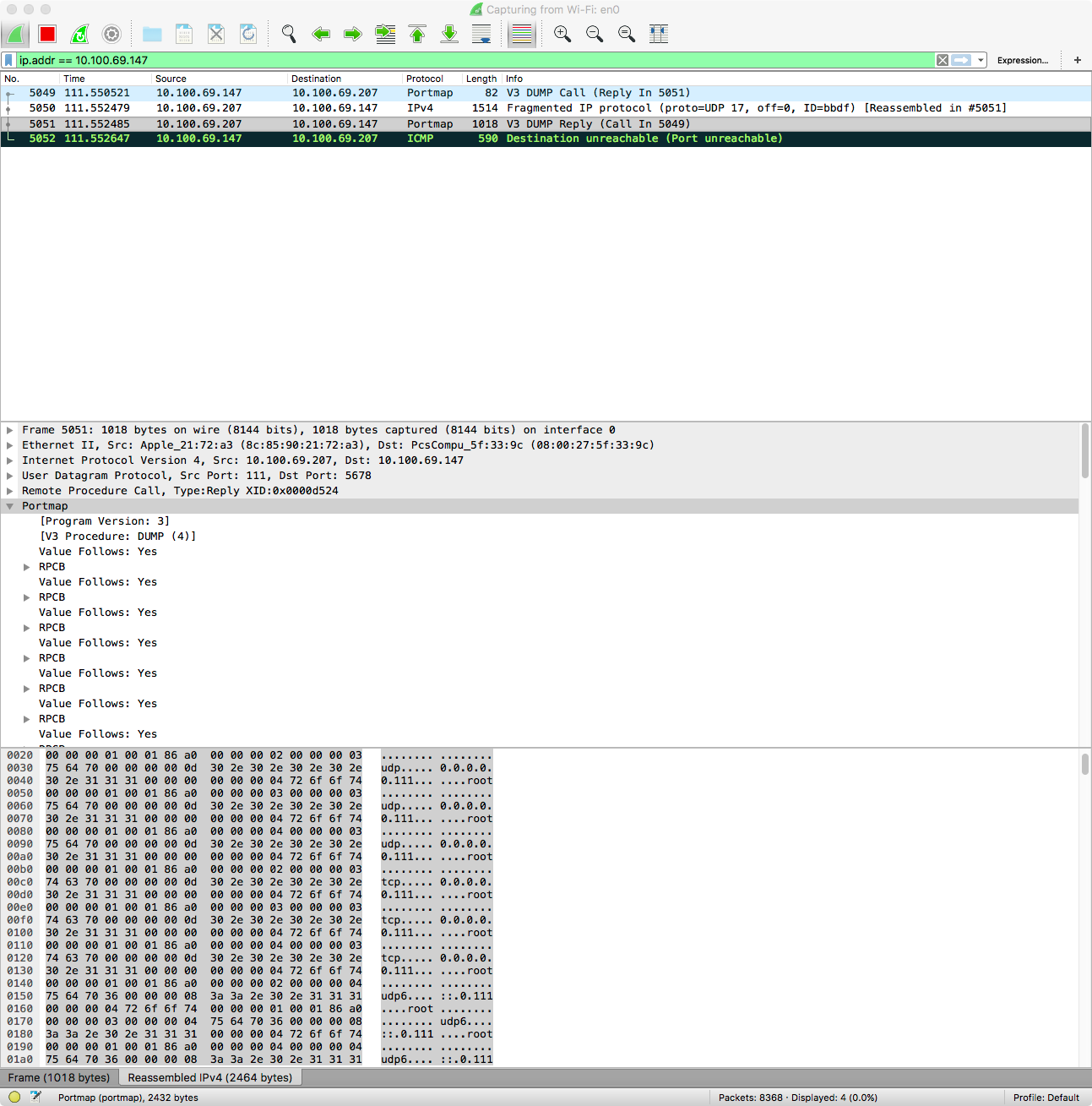Viewport: 1092px width, 1106px height.
Task: Sort by the Source column header
Action: click(x=220, y=79)
